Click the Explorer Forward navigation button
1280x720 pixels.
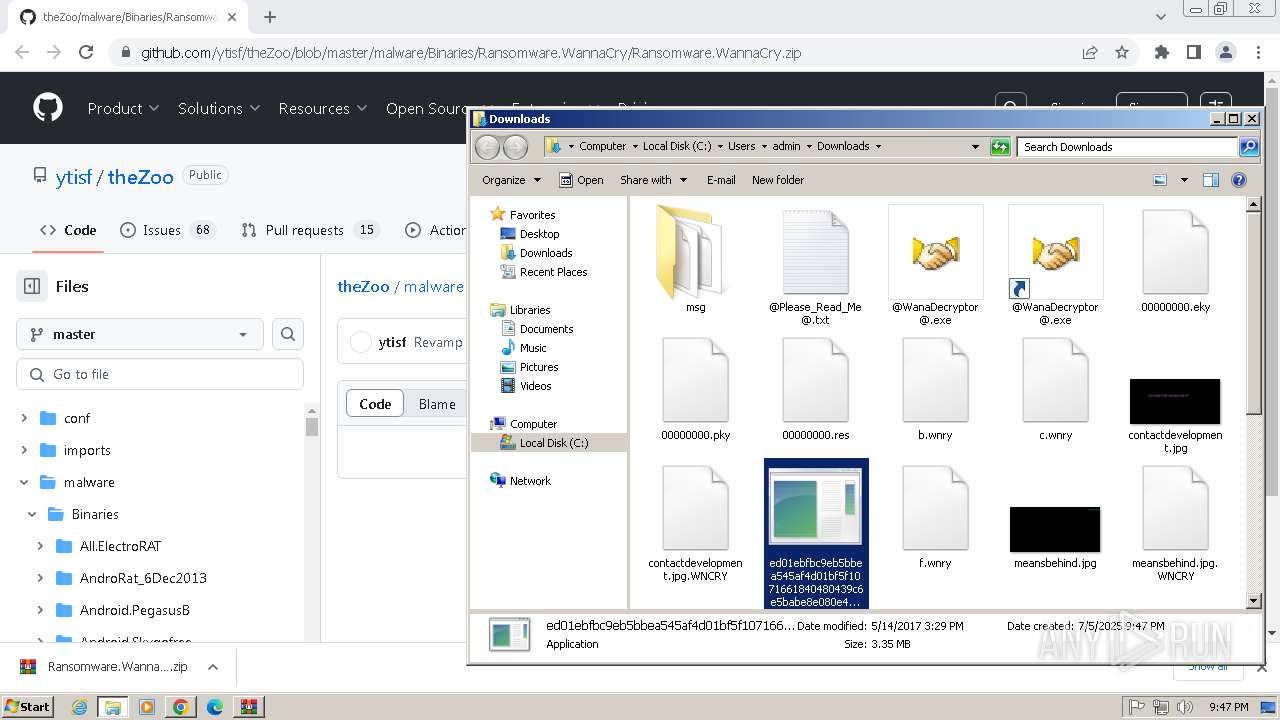coord(515,147)
